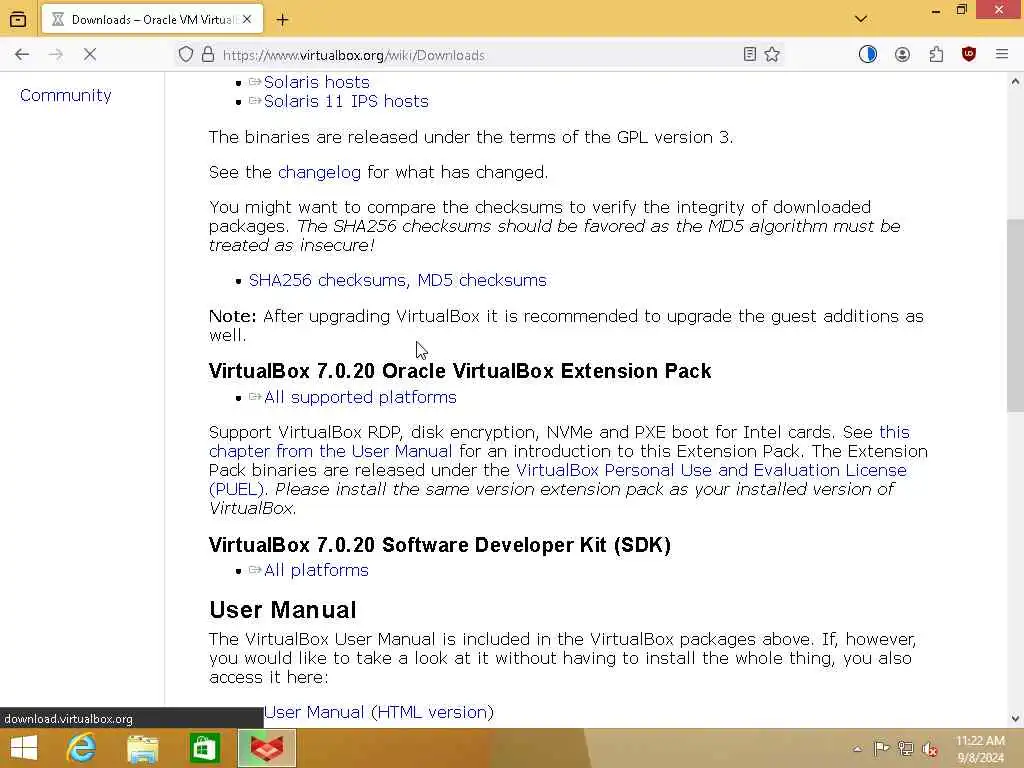The image size is (1024, 768).
Task: Open File Explorer from the taskbar
Action: tap(143, 748)
